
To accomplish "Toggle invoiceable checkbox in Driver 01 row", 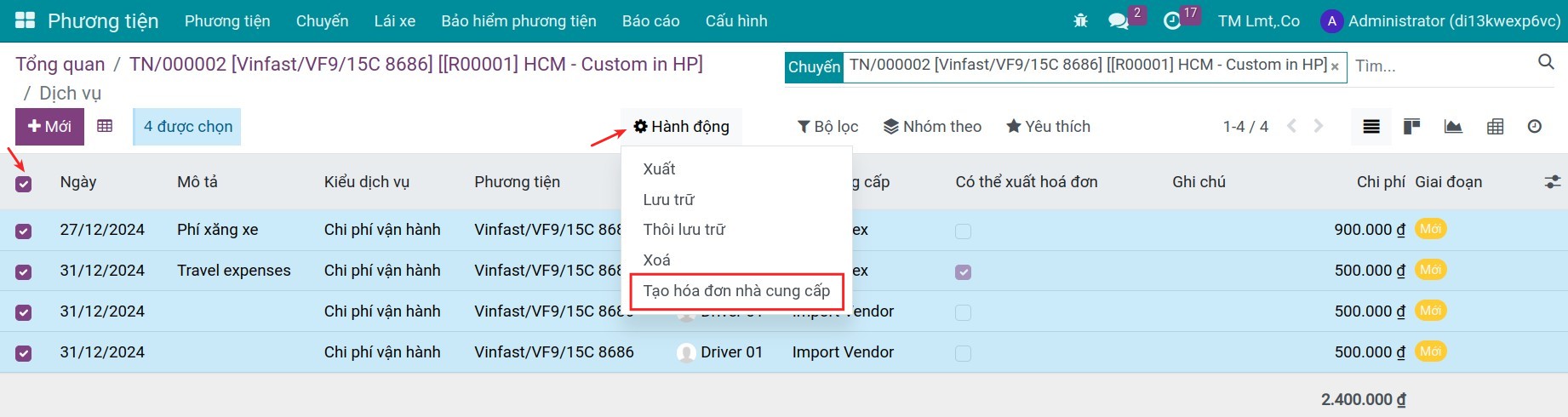I will point(963,354).
